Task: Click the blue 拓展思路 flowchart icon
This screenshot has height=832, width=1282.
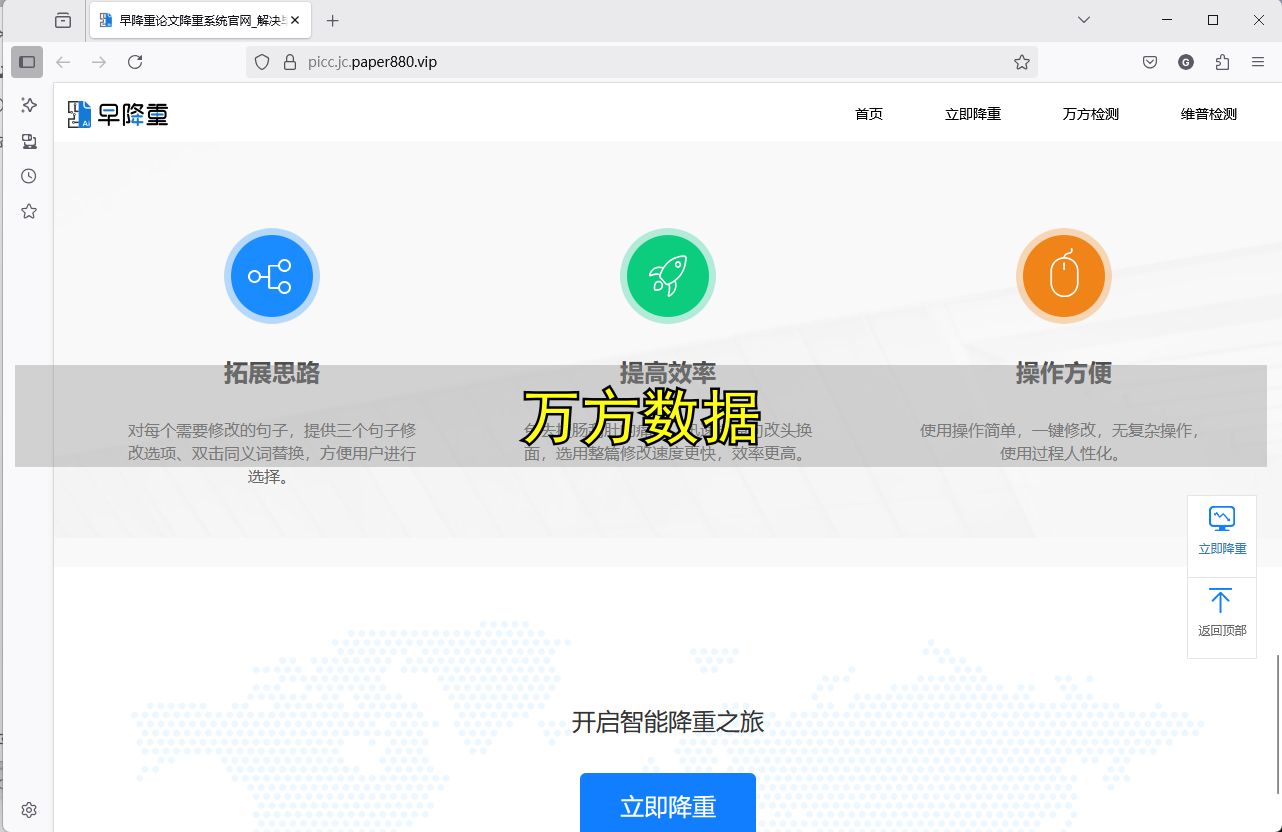Action: pyautogui.click(x=272, y=276)
